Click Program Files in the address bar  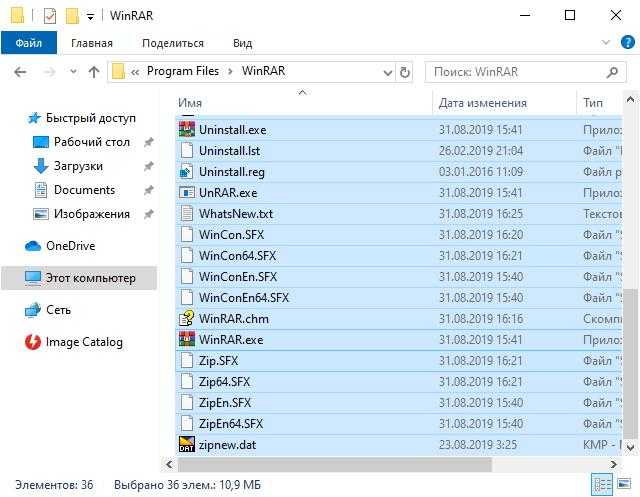click(x=183, y=71)
